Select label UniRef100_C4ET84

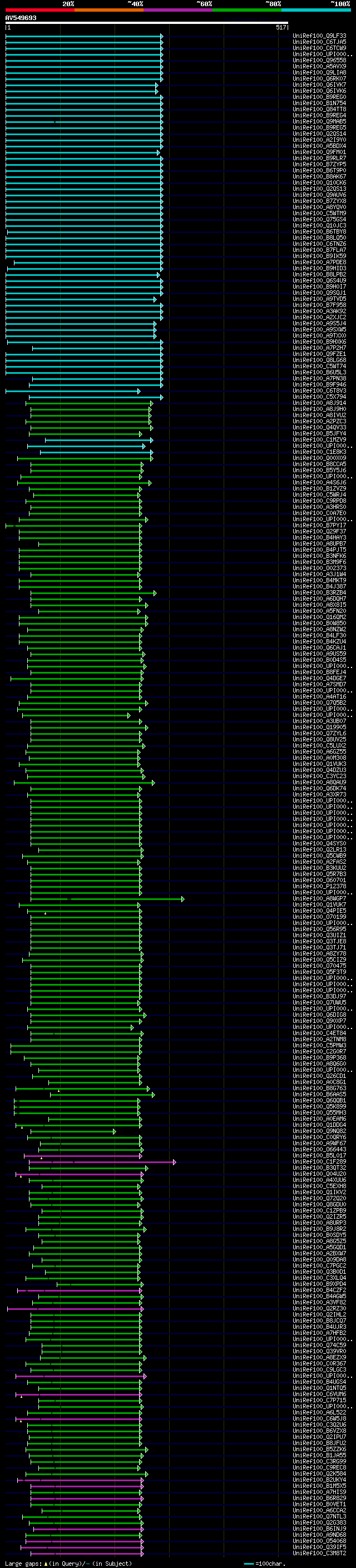click(319, 1033)
